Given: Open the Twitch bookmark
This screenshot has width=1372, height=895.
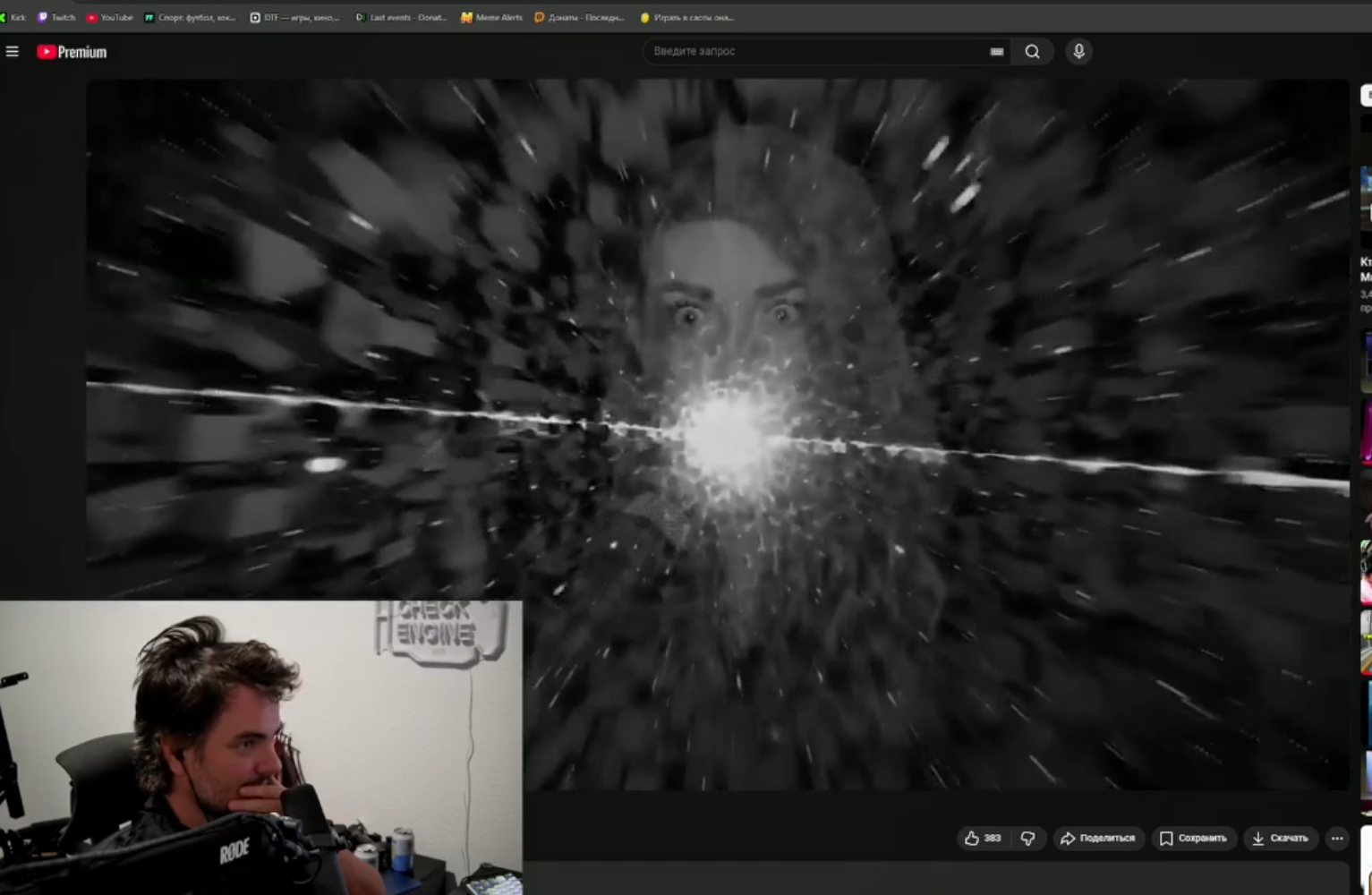Looking at the screenshot, I should point(56,17).
